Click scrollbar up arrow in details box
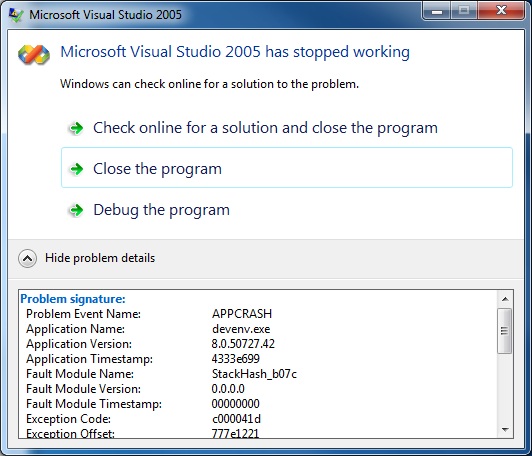This screenshot has width=532, height=456. point(505,299)
